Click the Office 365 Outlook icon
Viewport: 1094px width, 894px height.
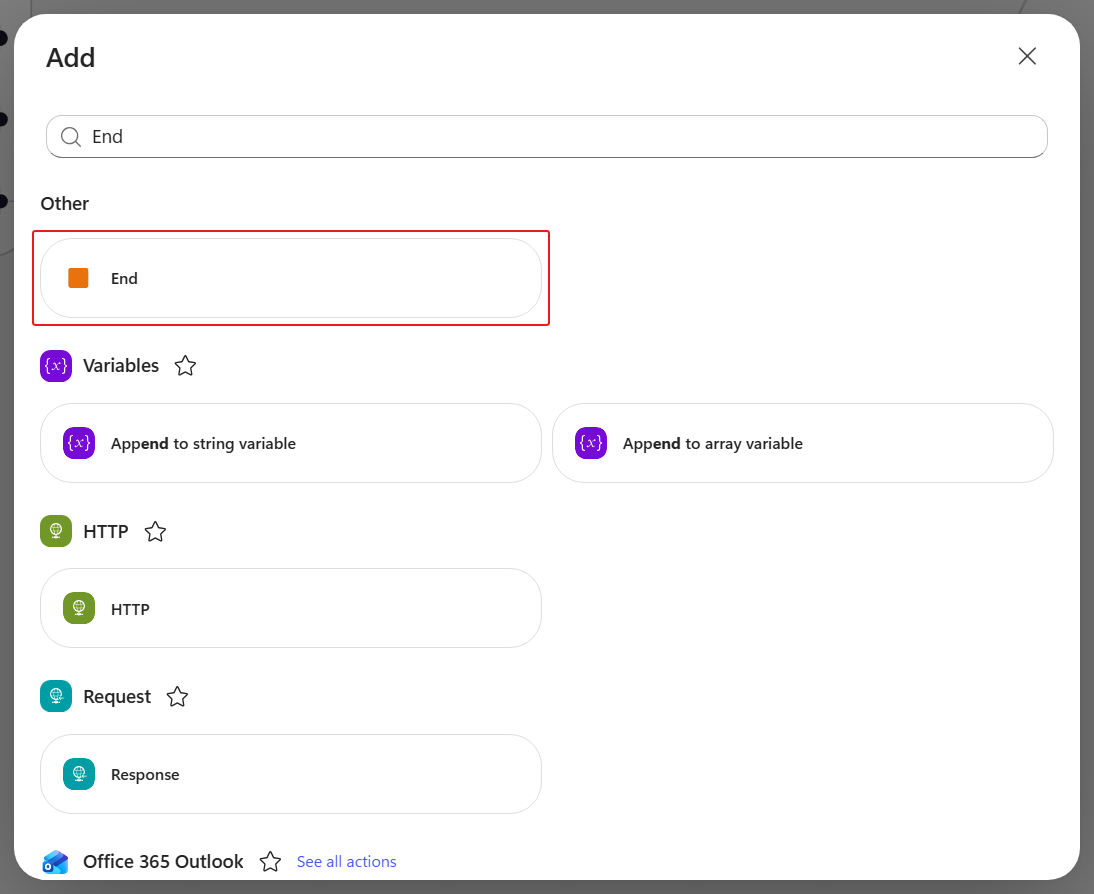tap(56, 862)
